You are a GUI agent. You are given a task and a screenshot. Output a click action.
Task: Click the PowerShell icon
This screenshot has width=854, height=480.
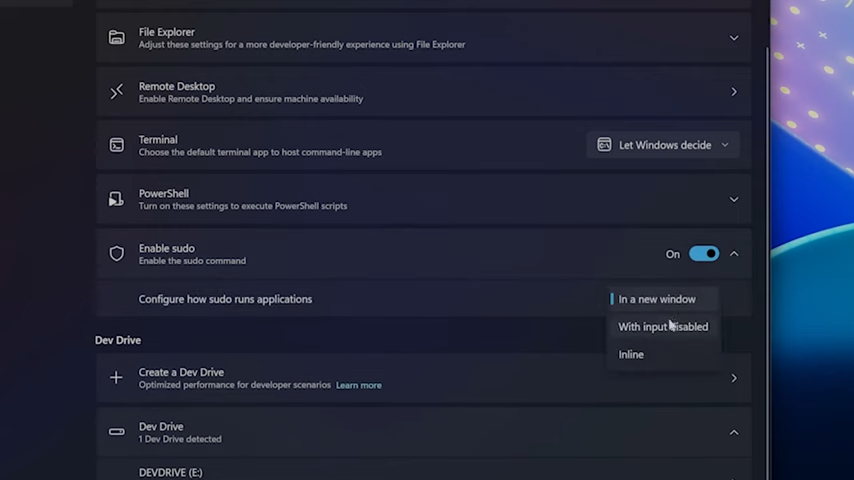[x=117, y=199]
